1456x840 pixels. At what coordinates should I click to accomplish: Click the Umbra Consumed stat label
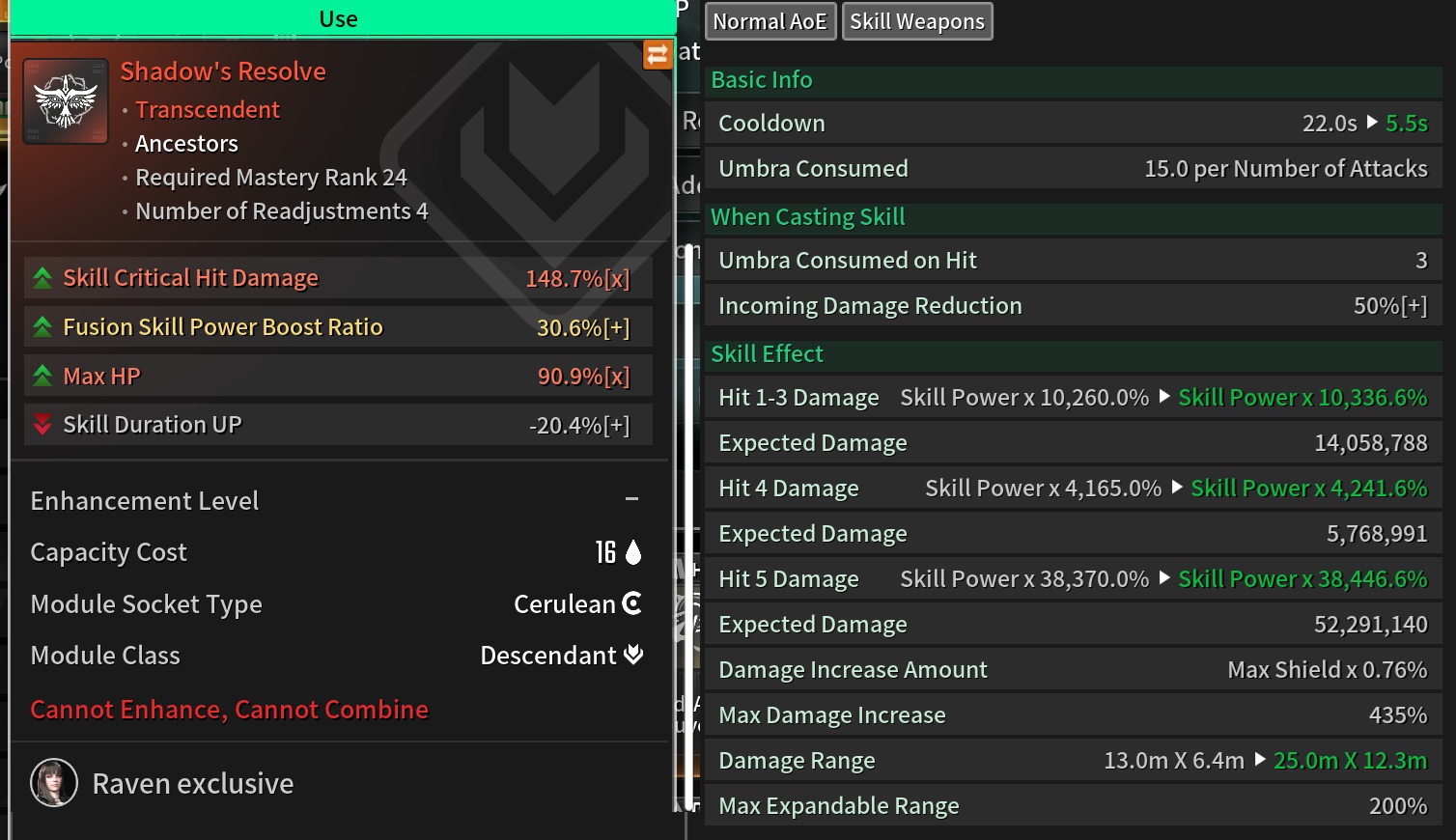813,169
